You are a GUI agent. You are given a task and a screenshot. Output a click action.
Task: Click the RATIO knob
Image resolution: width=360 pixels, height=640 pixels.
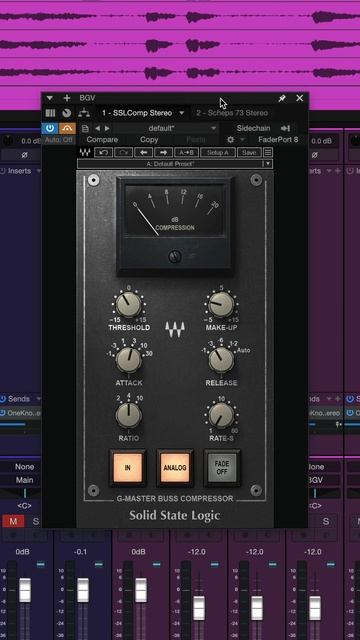[x=129, y=415]
